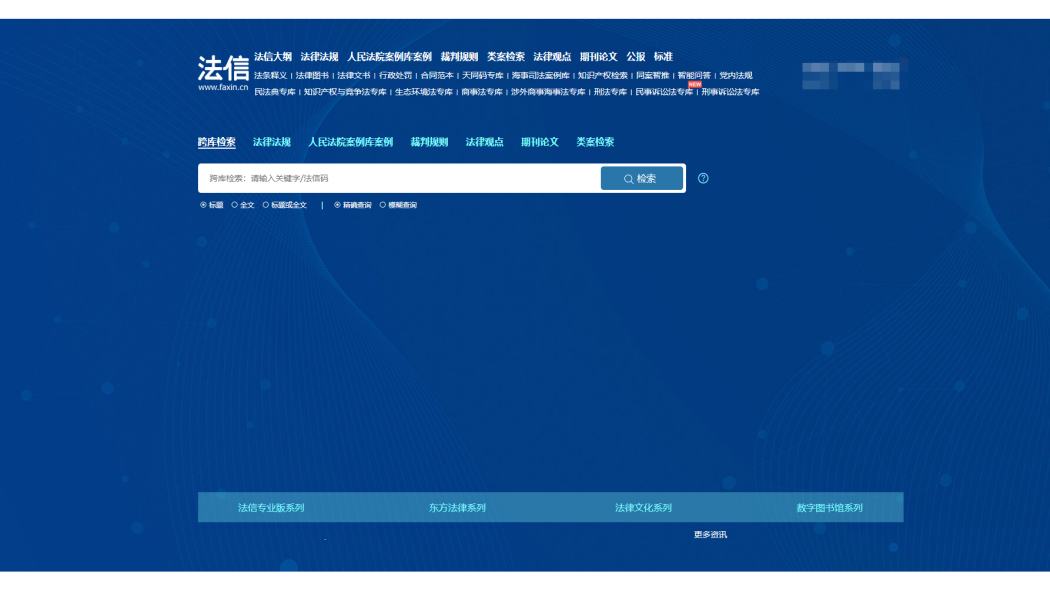Viewport: 1050px width, 591px height.
Task: Open the 智能问答 link
Action: [694, 76]
